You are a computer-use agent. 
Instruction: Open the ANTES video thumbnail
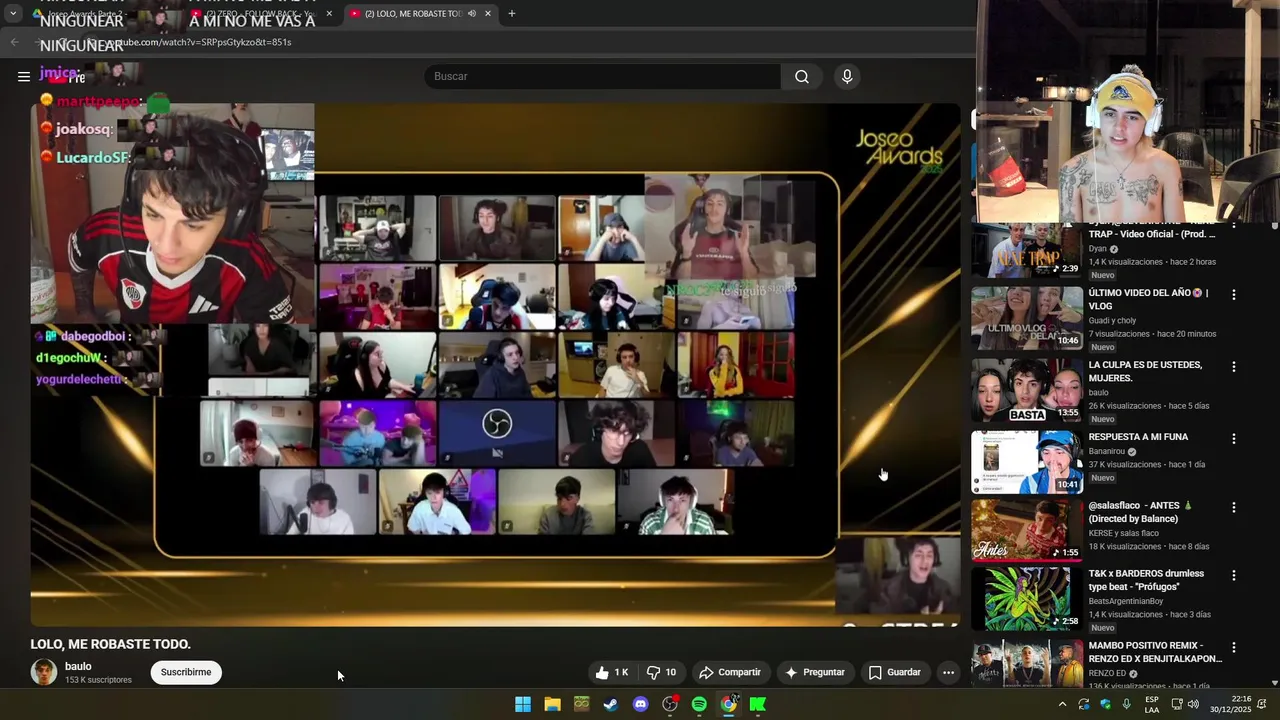1027,530
